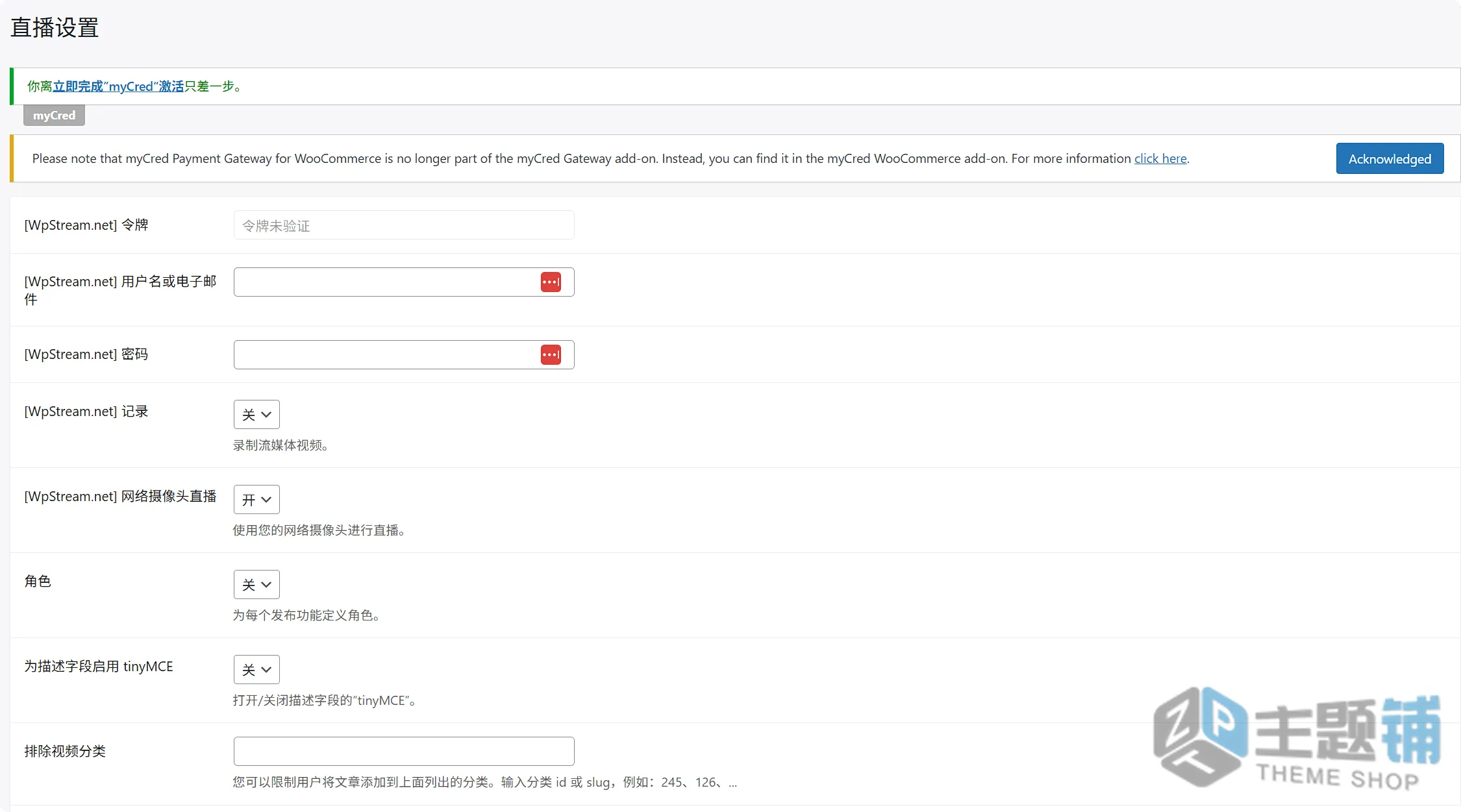The width and height of the screenshot is (1461, 812).
Task: Open the 网络摄像头直播 dropdown
Action: click(x=256, y=500)
